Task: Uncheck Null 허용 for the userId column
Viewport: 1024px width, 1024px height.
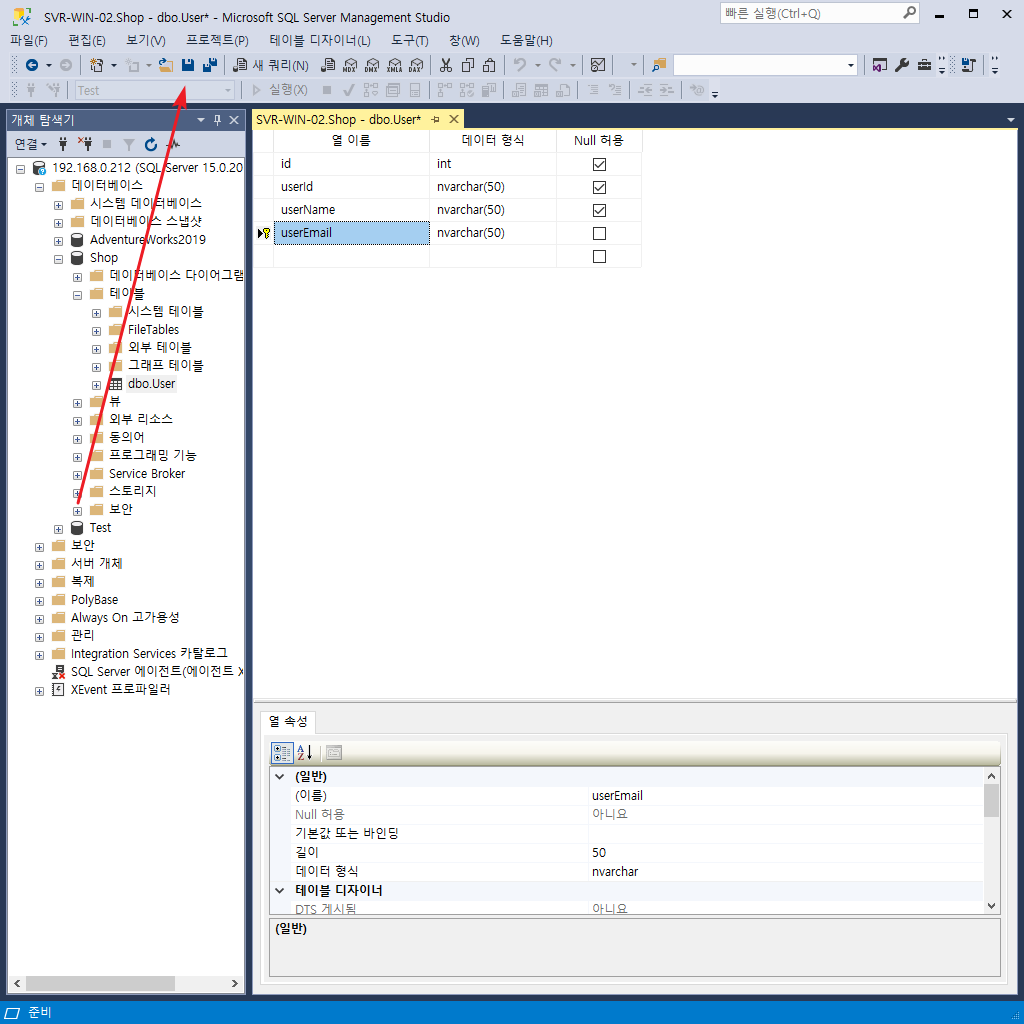Action: click(x=599, y=187)
